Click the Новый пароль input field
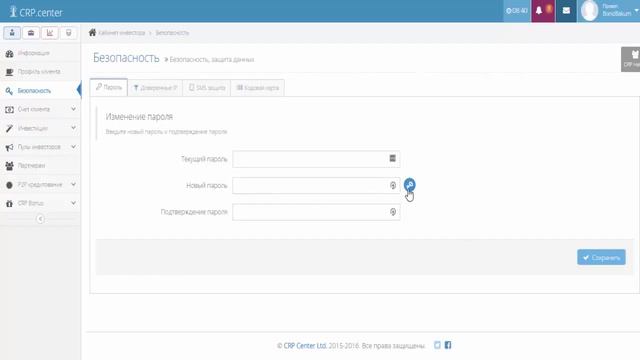This screenshot has width=640, height=360. click(x=316, y=185)
